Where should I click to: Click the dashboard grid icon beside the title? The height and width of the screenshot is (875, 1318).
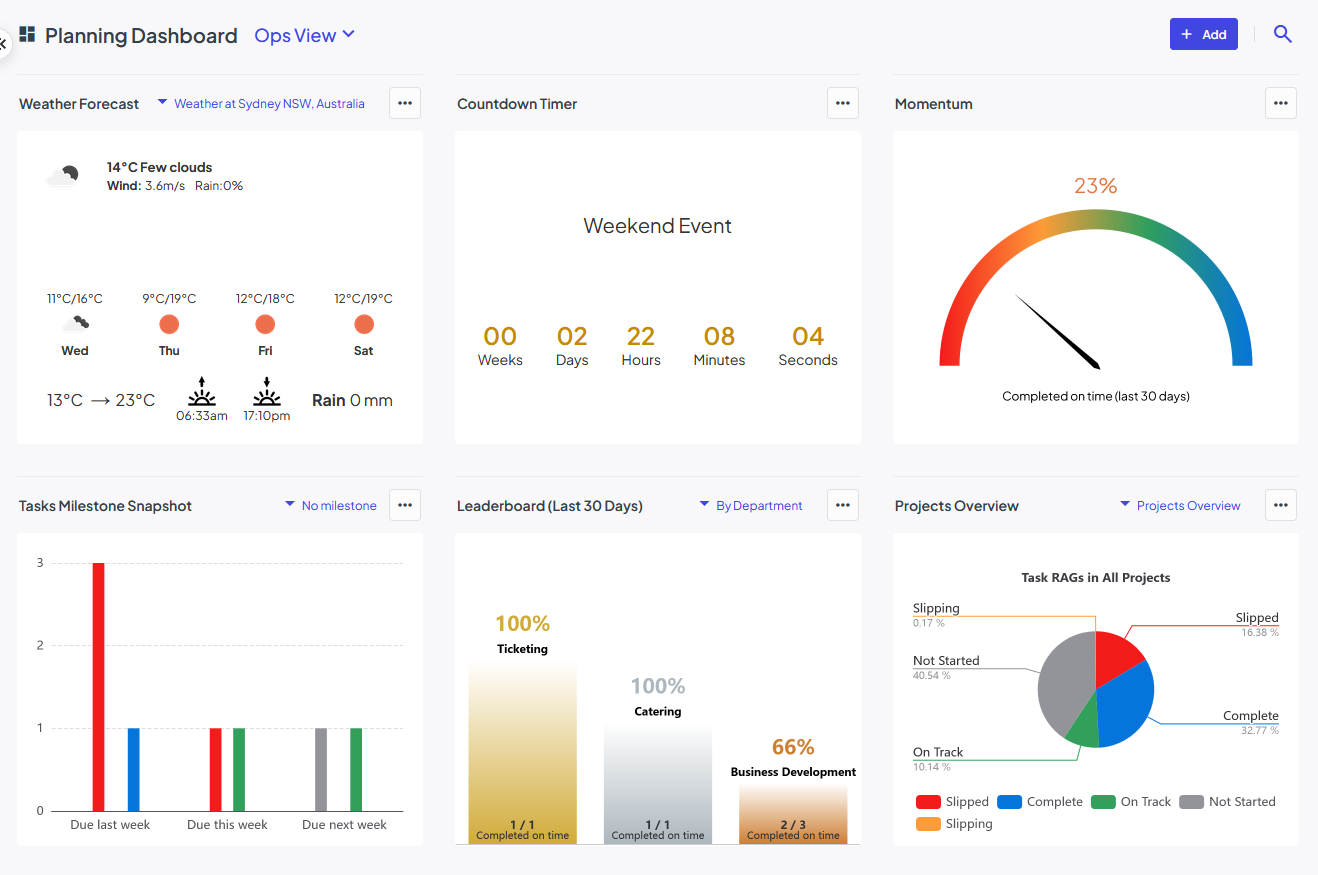(x=27, y=35)
